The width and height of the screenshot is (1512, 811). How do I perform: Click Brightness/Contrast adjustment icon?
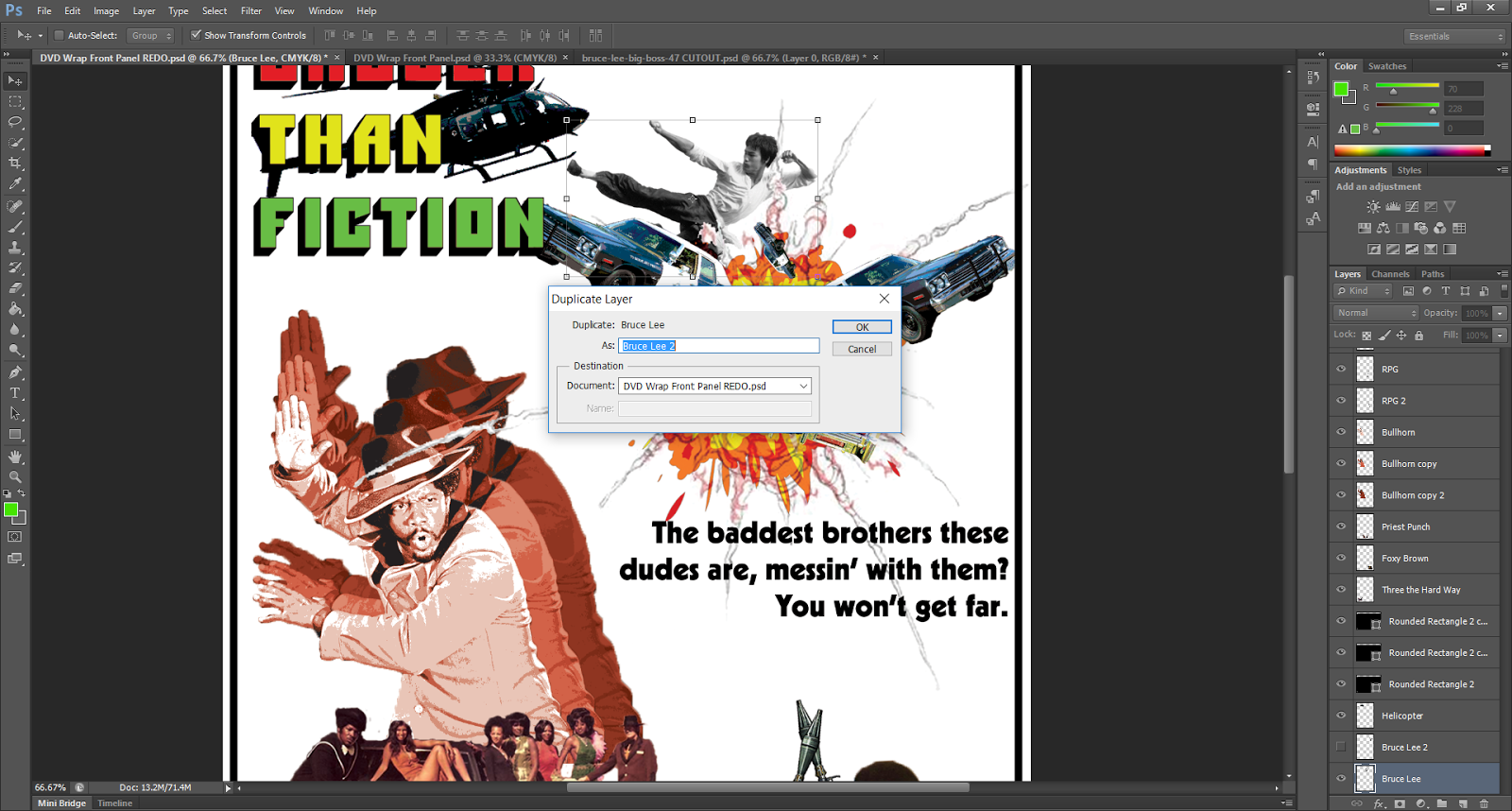click(1373, 207)
